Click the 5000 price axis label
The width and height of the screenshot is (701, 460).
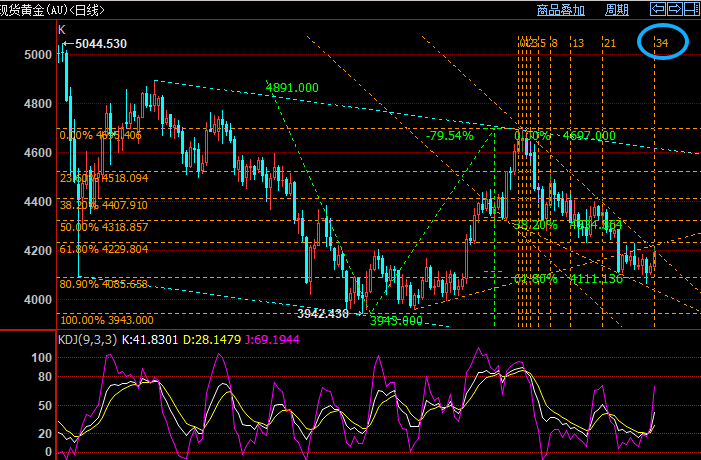38,55
